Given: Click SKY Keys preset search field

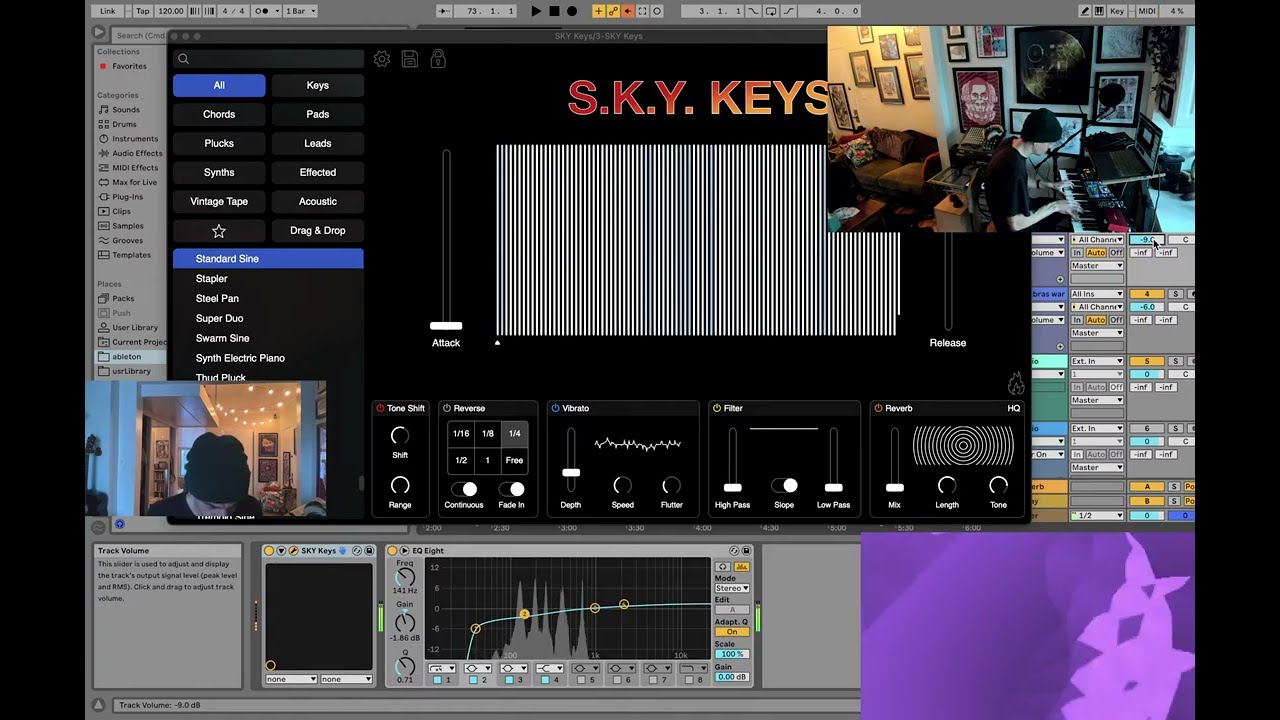Looking at the screenshot, I should pos(268,59).
